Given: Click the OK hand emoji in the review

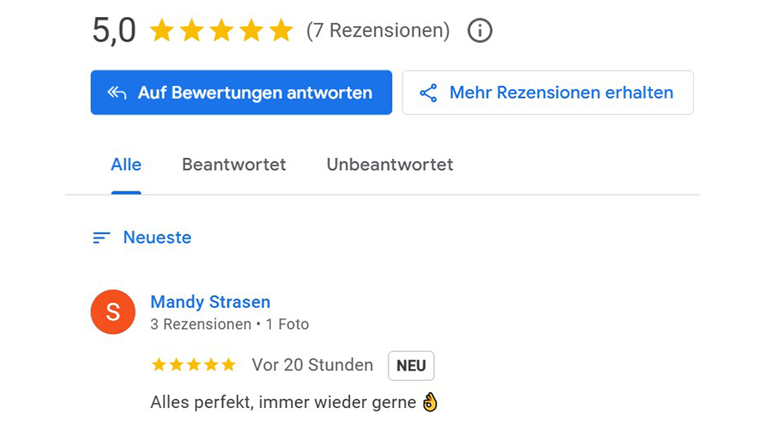Looking at the screenshot, I should [430, 402].
